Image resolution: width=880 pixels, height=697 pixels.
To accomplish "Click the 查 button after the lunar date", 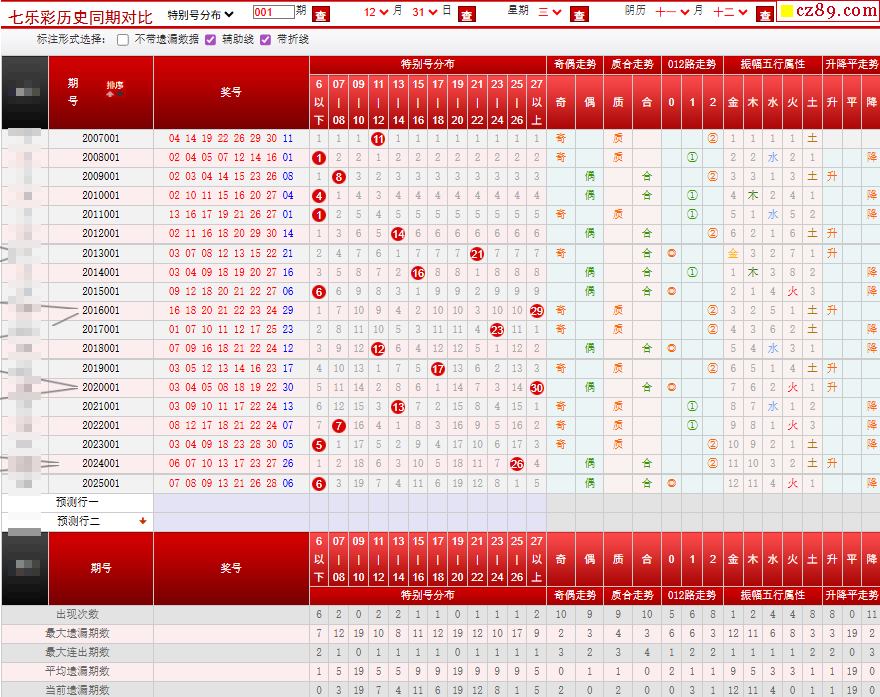I will coord(765,14).
